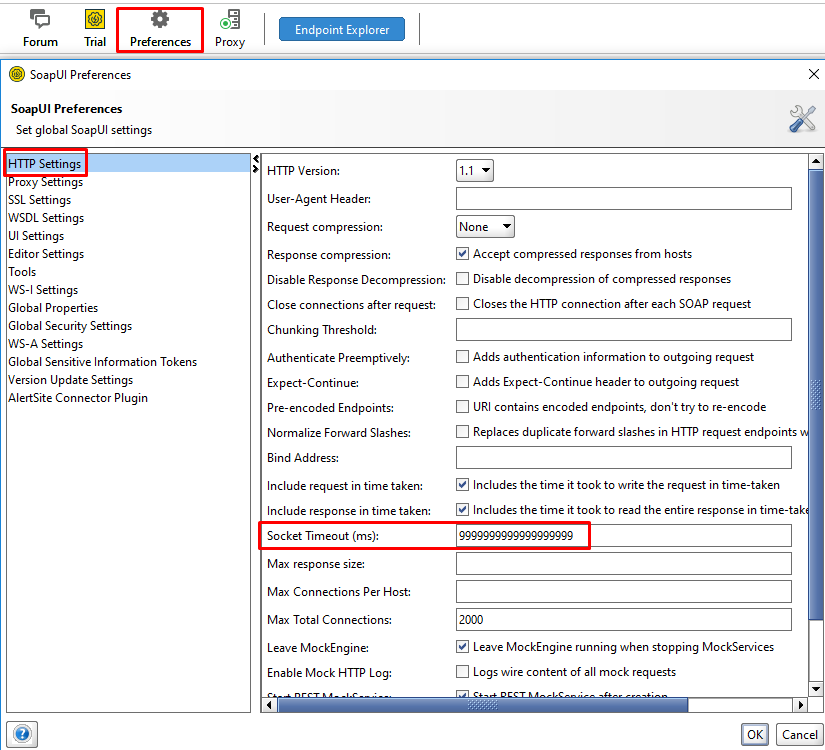Enable Disable decompression of compressed responses
This screenshot has height=750, width=825.
[462, 278]
